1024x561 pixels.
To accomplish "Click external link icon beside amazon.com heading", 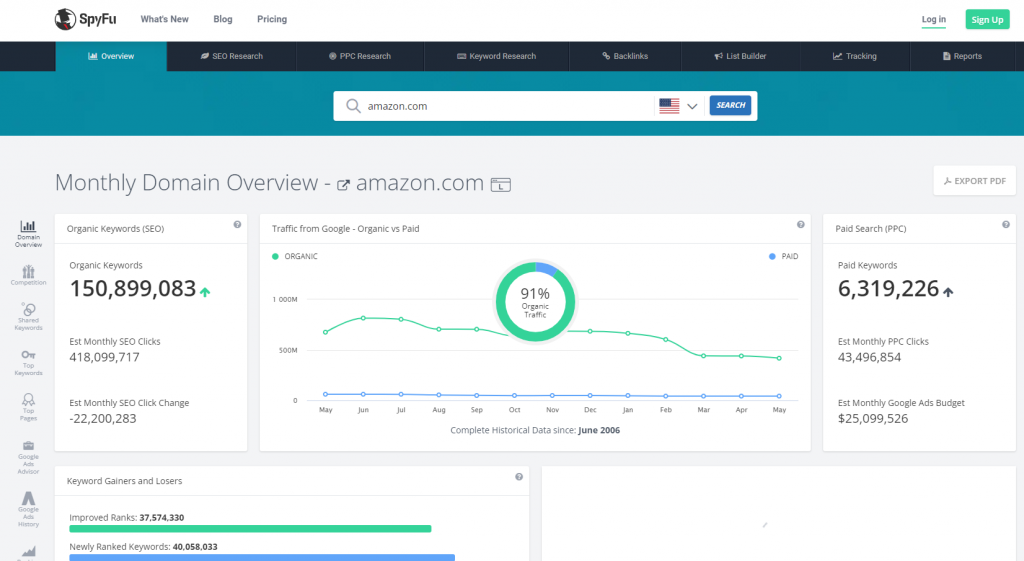I will click(x=343, y=185).
